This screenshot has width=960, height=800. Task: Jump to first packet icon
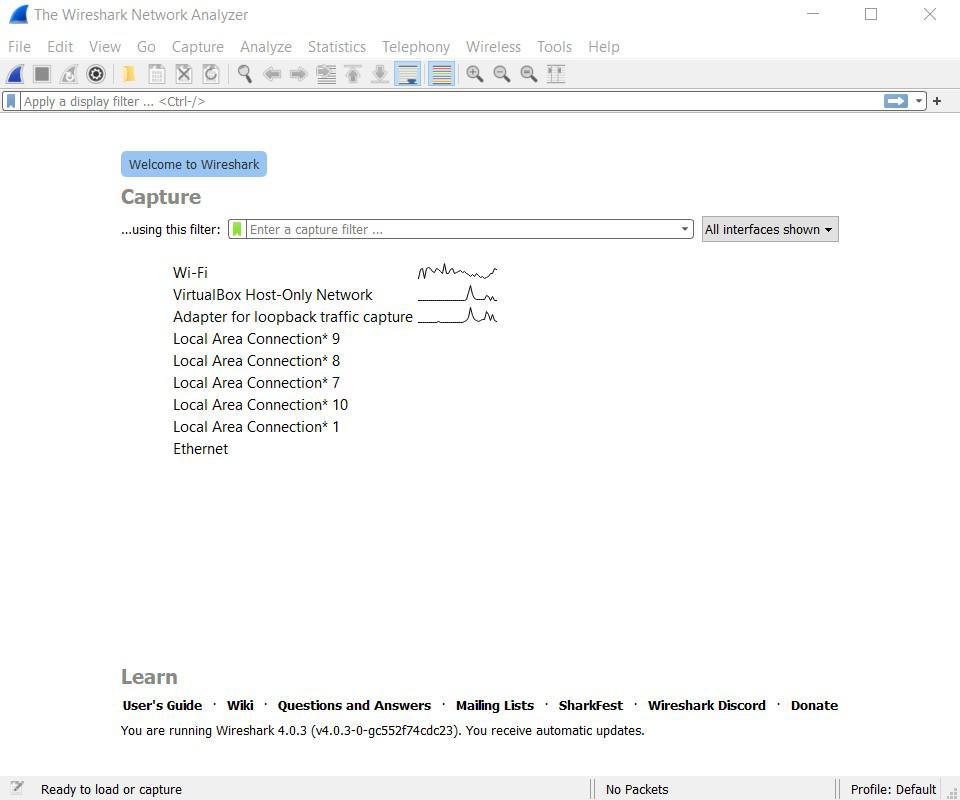coord(353,74)
